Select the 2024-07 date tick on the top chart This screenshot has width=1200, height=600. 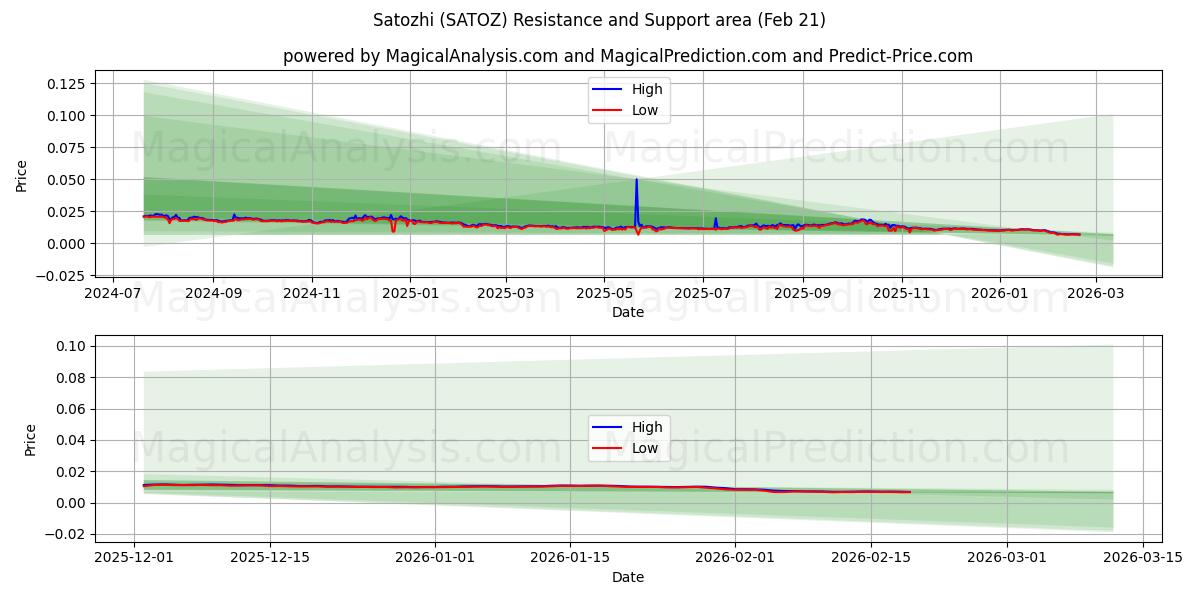tap(113, 293)
